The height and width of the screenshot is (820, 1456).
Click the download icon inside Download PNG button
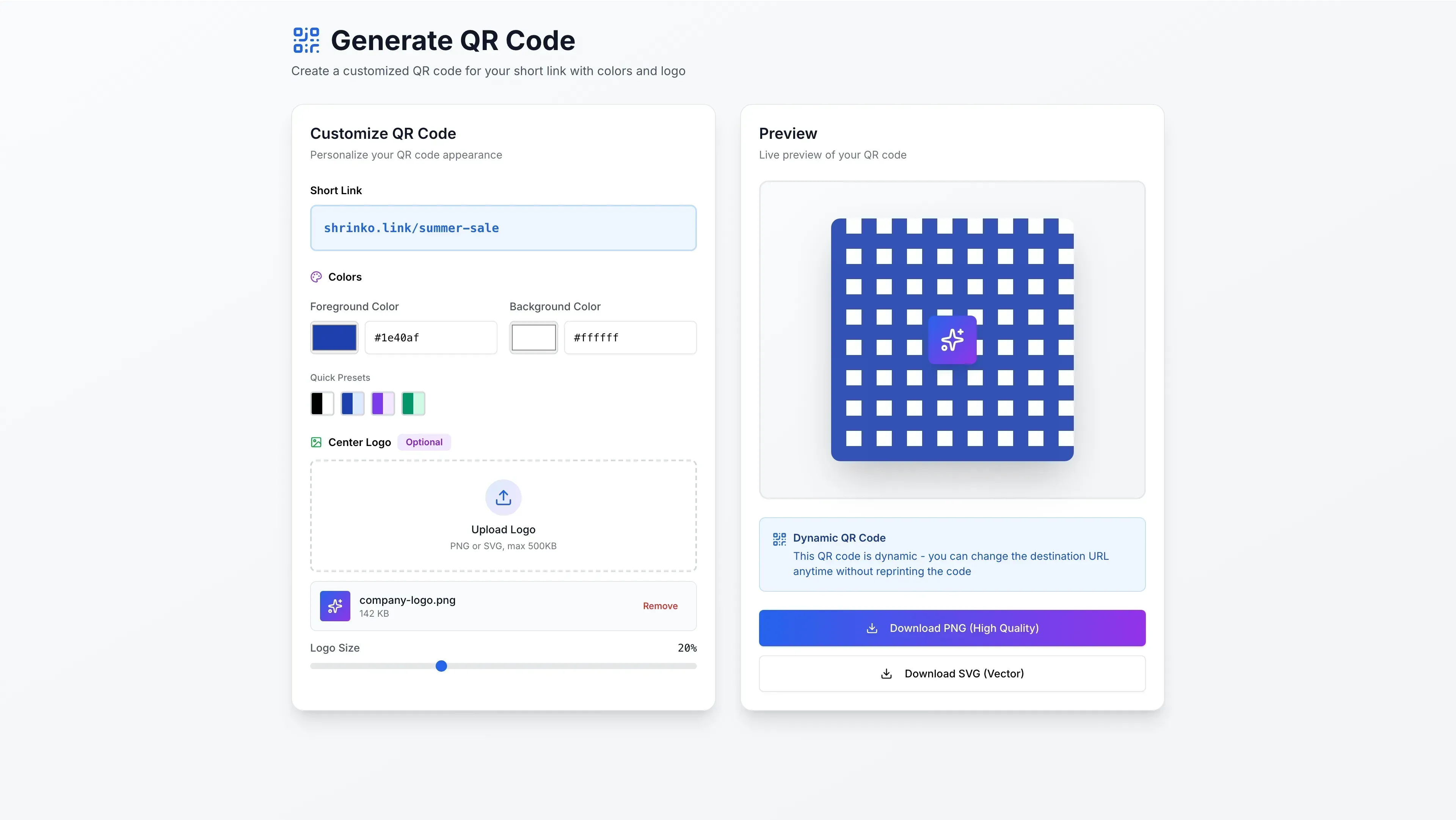[872, 628]
